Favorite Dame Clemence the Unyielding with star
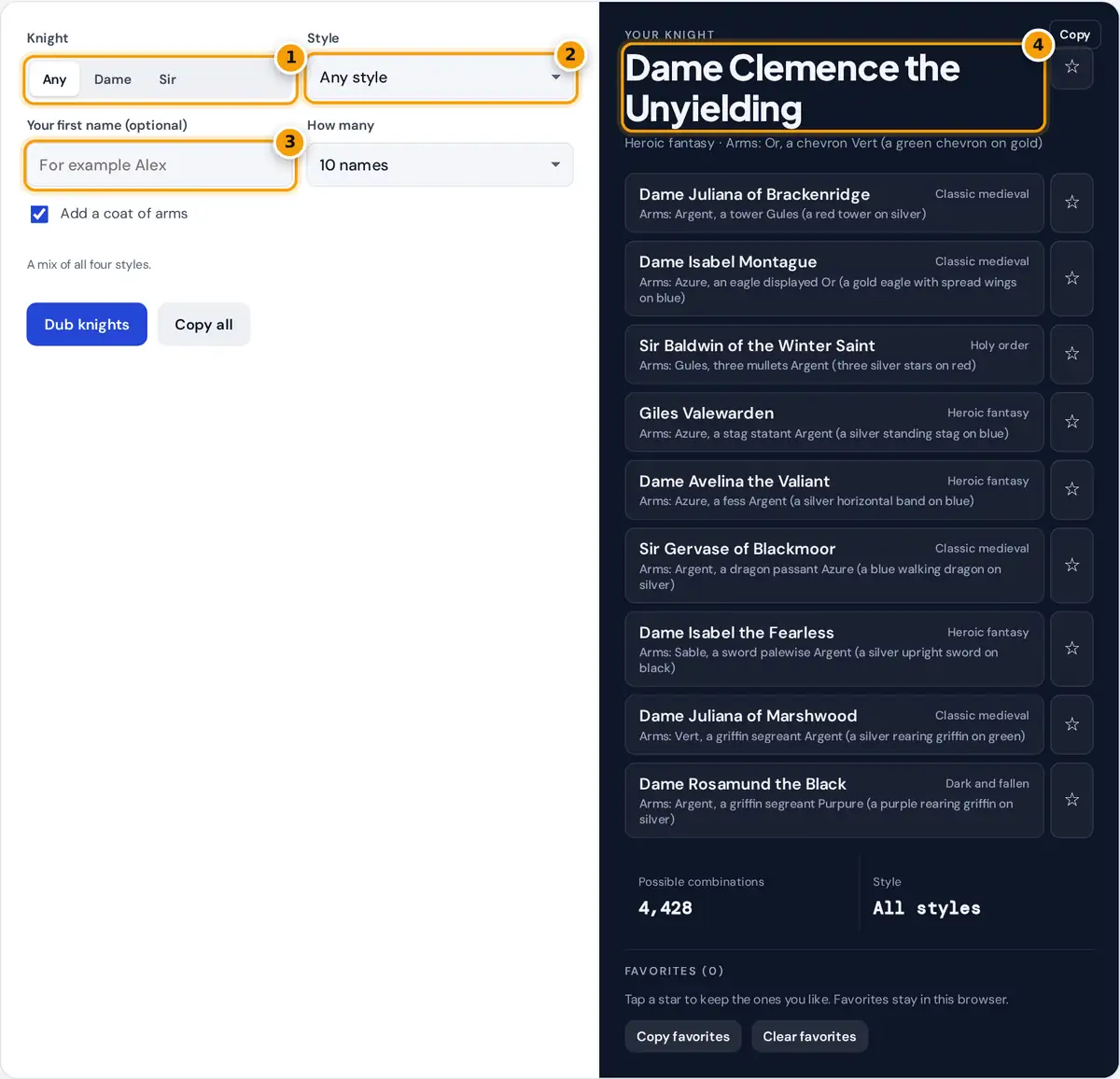The height and width of the screenshot is (1079, 1120). click(1071, 66)
